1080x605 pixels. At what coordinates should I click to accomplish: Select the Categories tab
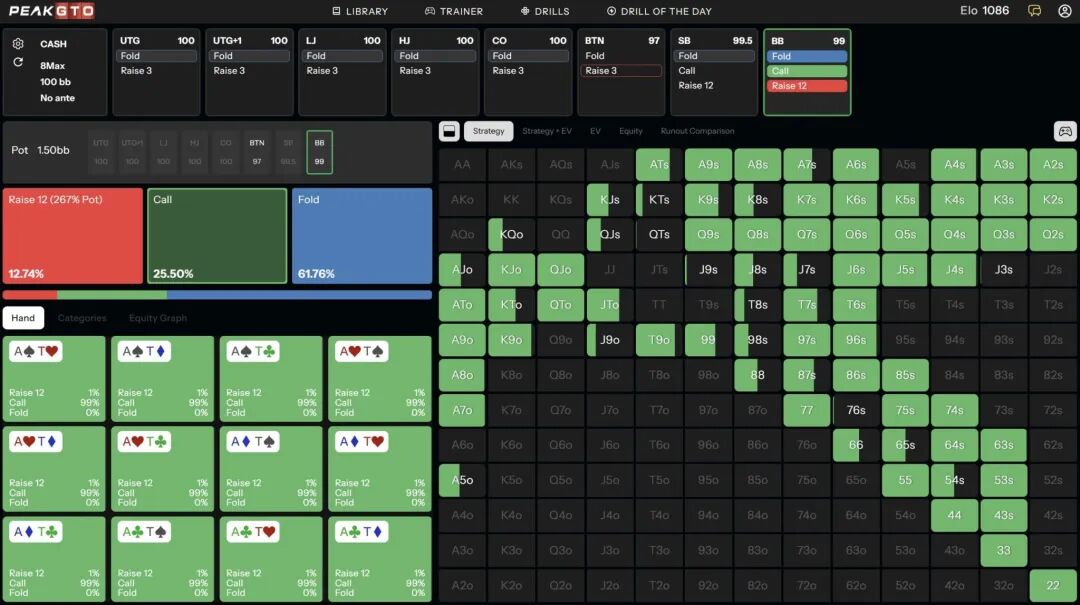pyautogui.click(x=82, y=318)
